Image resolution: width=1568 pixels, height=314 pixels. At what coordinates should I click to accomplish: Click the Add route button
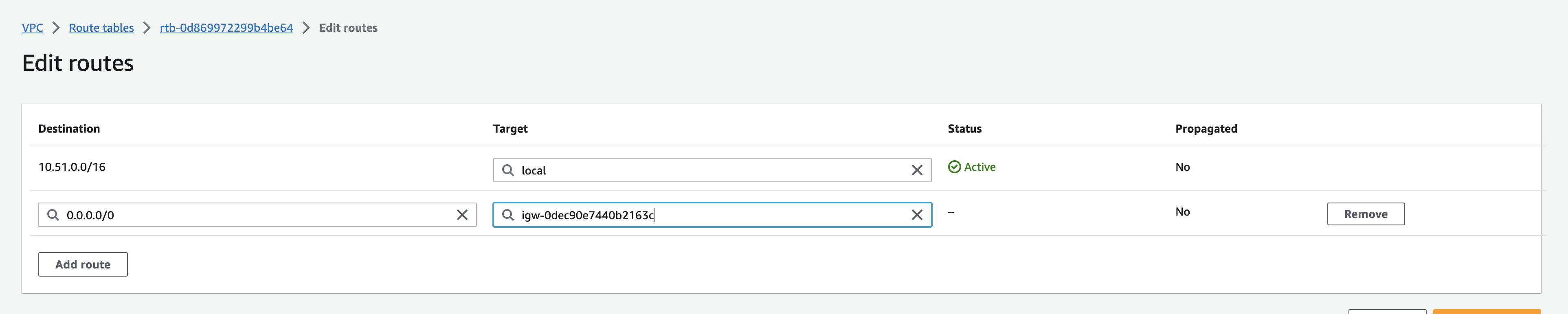pyautogui.click(x=82, y=264)
